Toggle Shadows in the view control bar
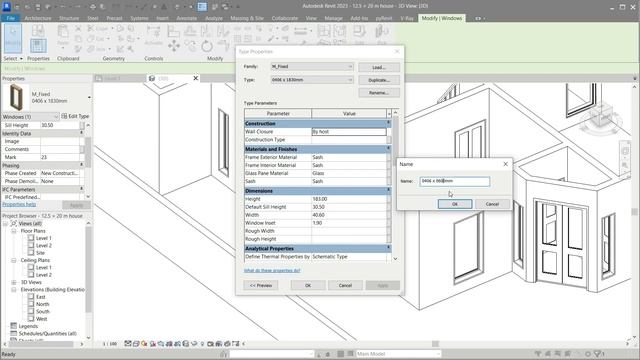Image resolution: width=640 pixels, height=360 pixels. click(153, 344)
